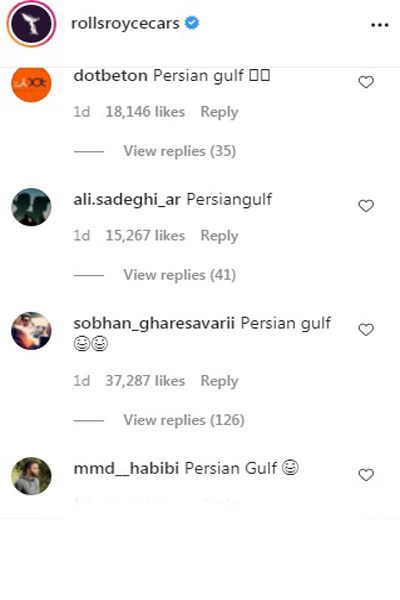
Task: Expand View replies (41)
Action: (180, 275)
